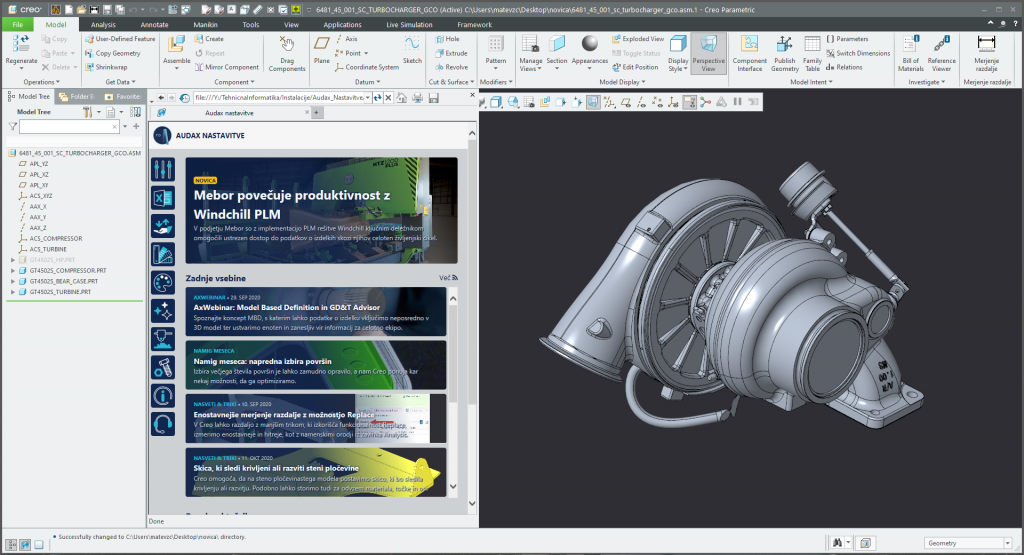Toggle Perspective View on or off

[x=708, y=50]
